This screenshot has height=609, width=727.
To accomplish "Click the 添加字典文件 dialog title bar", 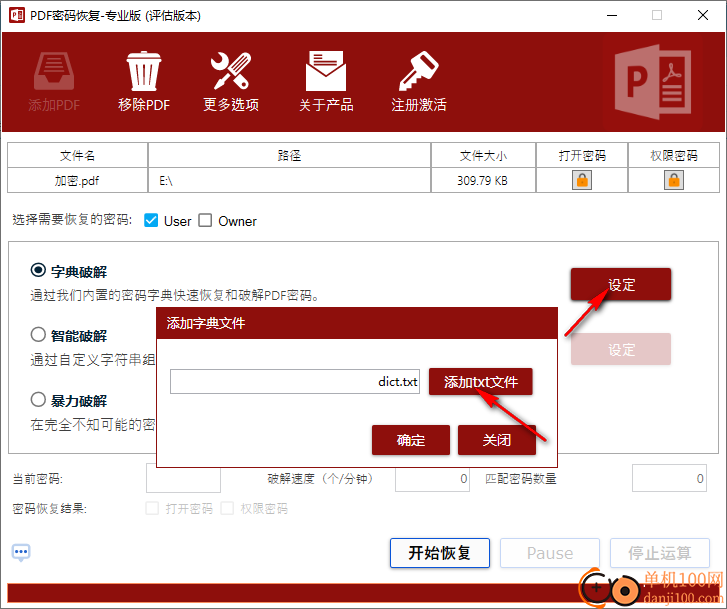I will (357, 323).
